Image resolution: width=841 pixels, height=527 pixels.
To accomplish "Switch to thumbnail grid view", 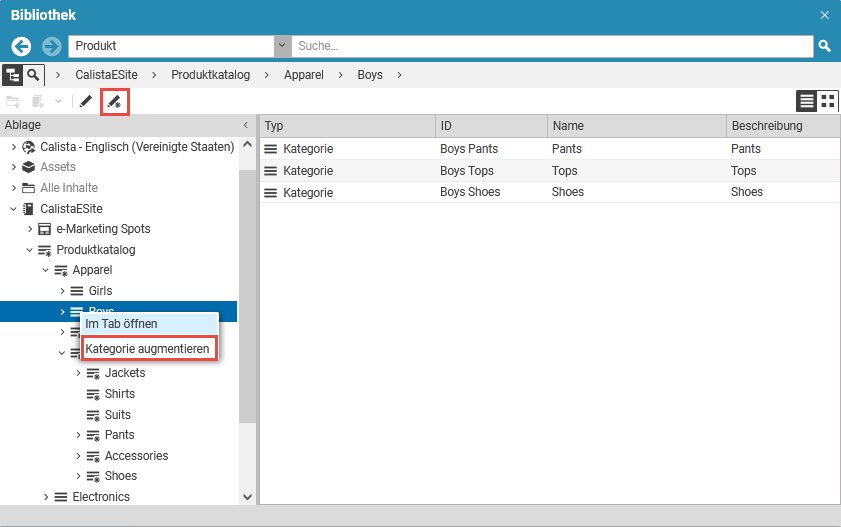I will pos(828,101).
